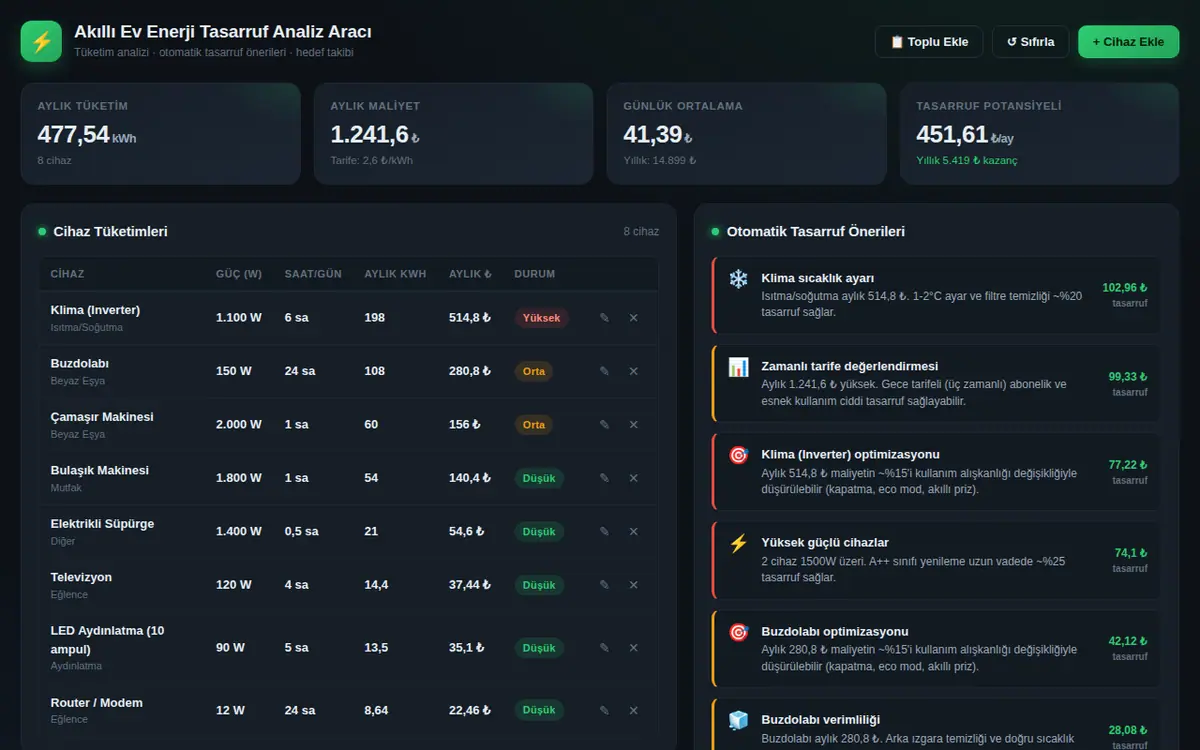The height and width of the screenshot is (750, 1200).
Task: Click the Yıllık 5.419 ₺ kazanç text
Action: point(967,160)
